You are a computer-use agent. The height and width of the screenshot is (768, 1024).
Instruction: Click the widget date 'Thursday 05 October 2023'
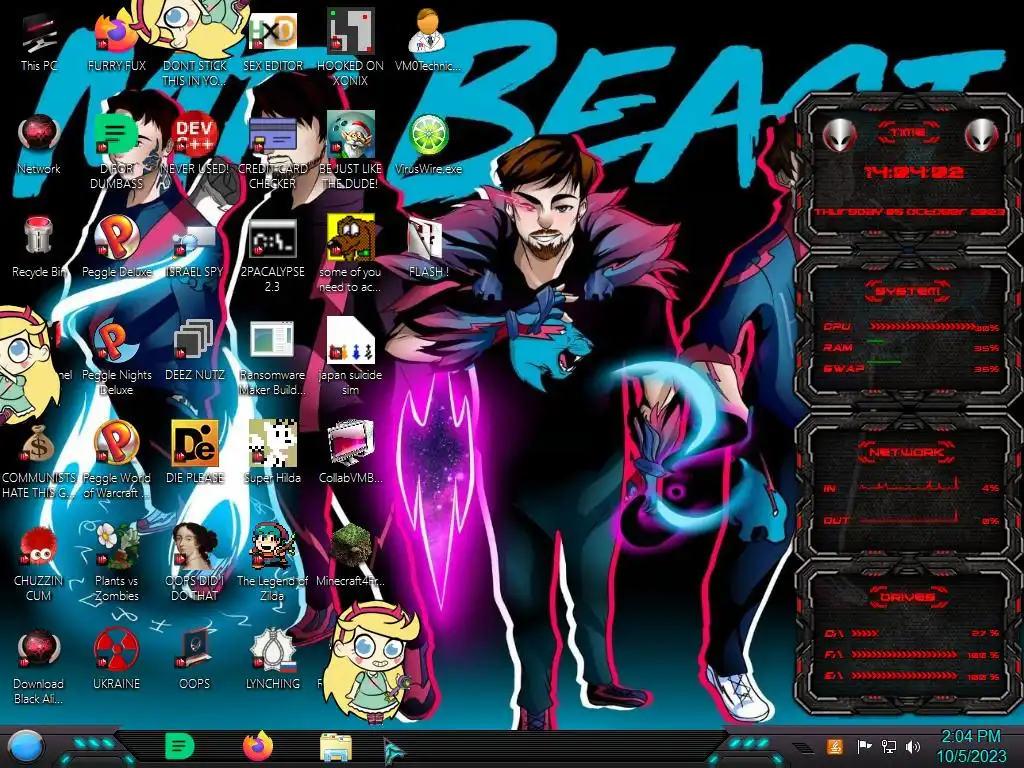[x=909, y=212]
